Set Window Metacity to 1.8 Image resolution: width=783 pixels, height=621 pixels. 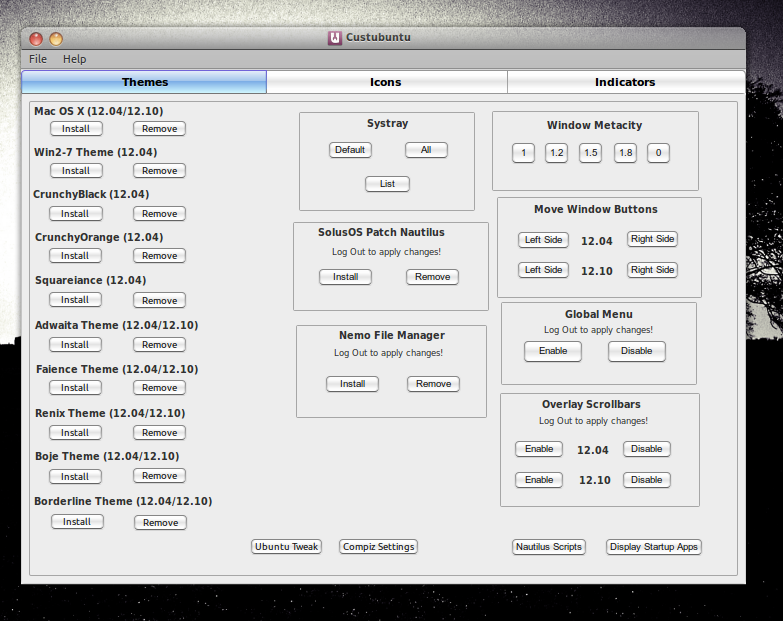click(x=625, y=153)
